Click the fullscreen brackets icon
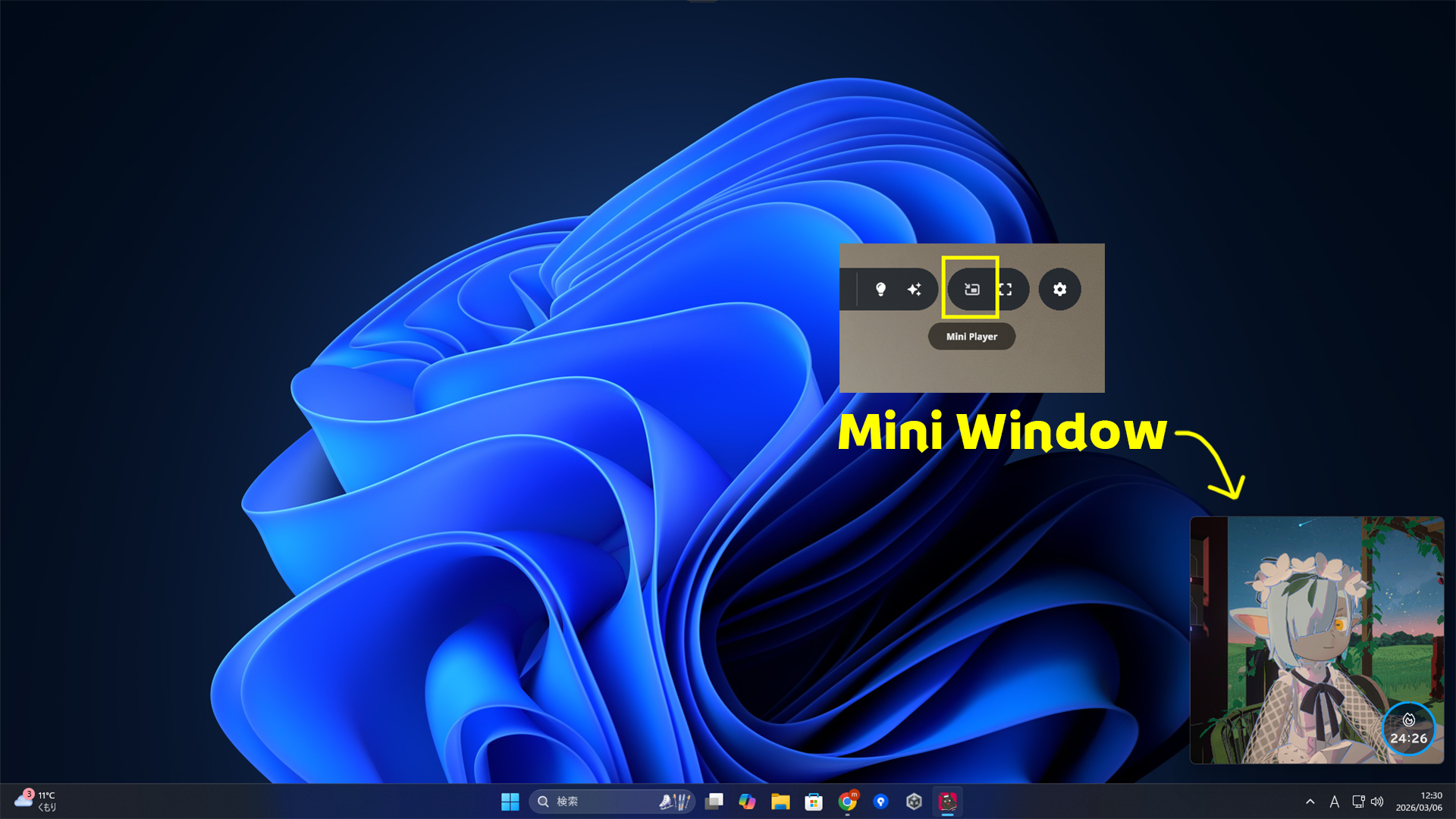Viewport: 1456px width, 819px height. tap(1006, 289)
